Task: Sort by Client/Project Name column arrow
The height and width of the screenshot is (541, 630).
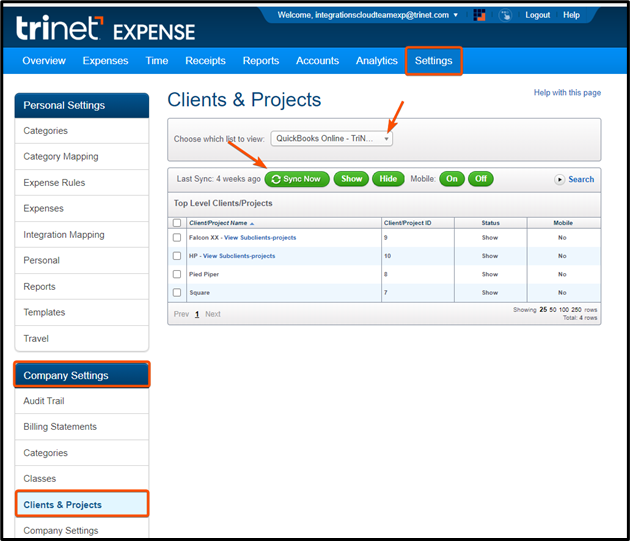Action: click(x=252, y=223)
